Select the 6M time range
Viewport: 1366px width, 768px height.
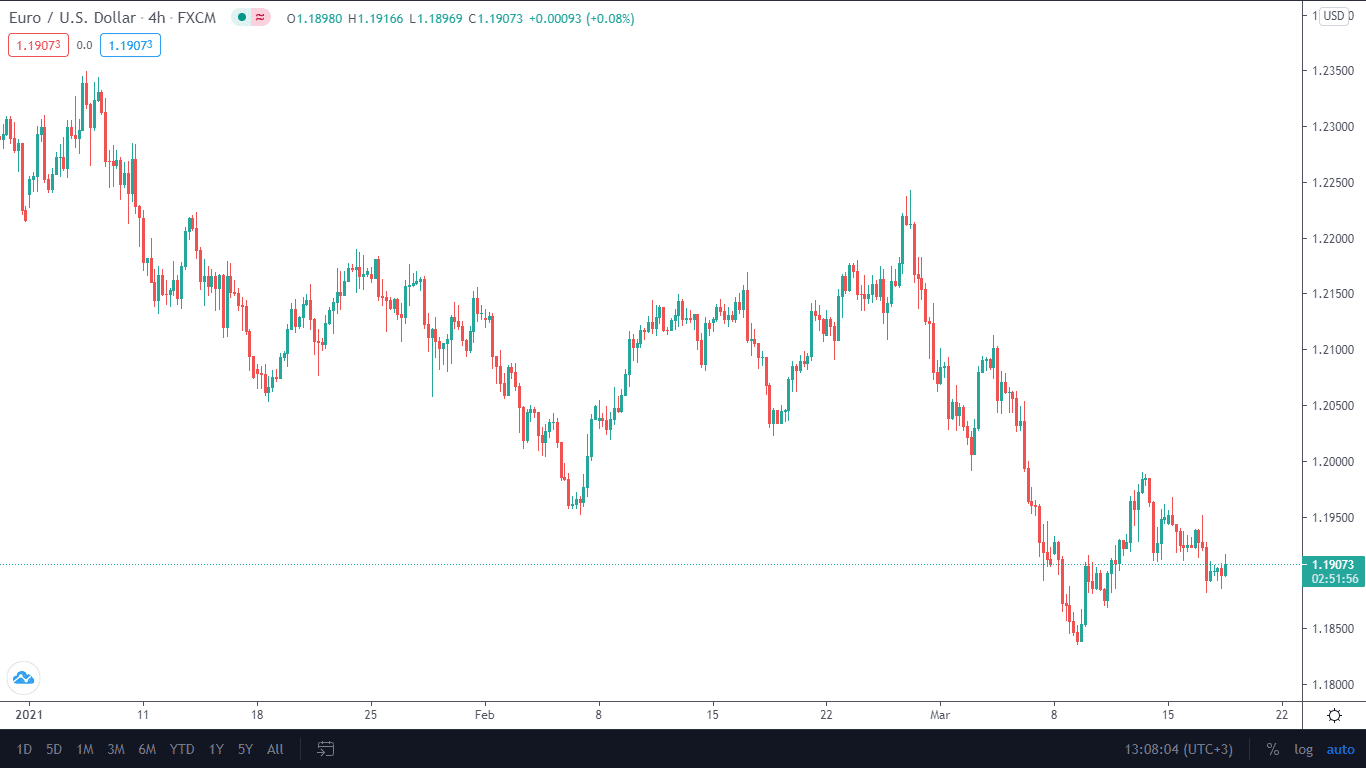(x=147, y=749)
